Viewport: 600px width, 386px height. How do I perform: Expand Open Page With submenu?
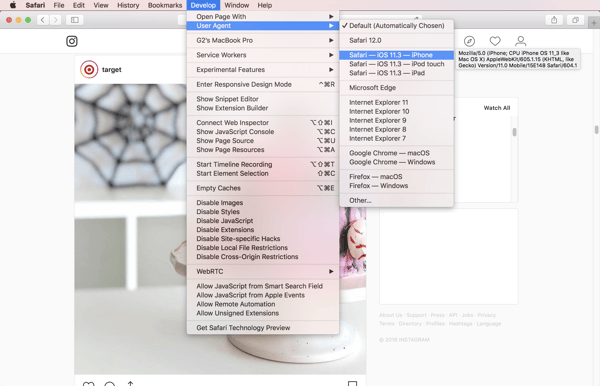(262, 16)
